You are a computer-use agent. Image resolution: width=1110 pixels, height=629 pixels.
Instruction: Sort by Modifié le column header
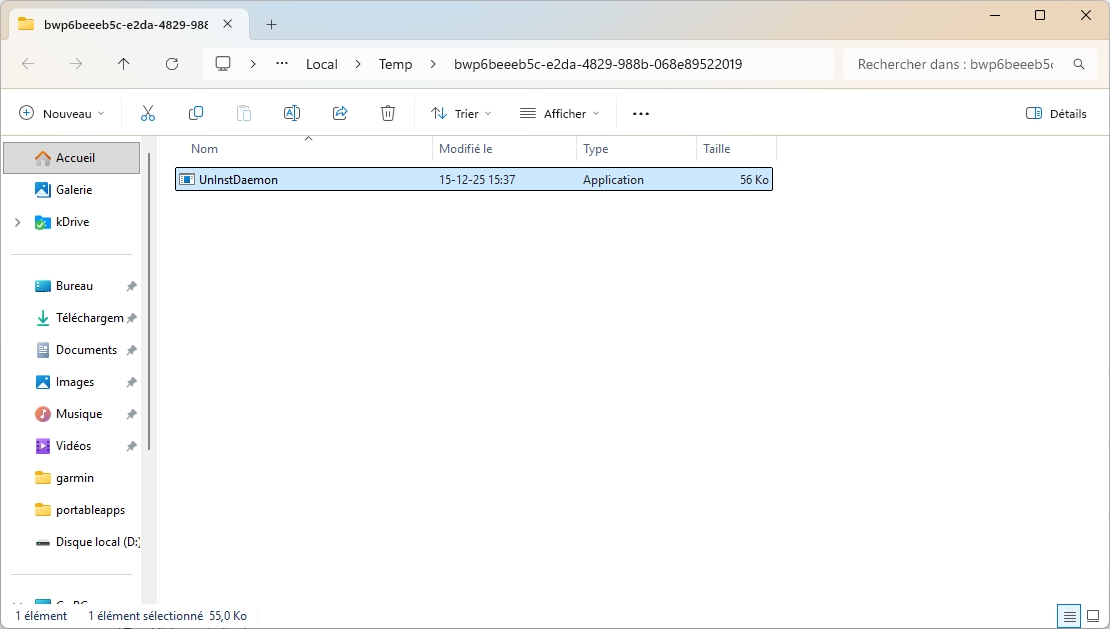click(466, 149)
